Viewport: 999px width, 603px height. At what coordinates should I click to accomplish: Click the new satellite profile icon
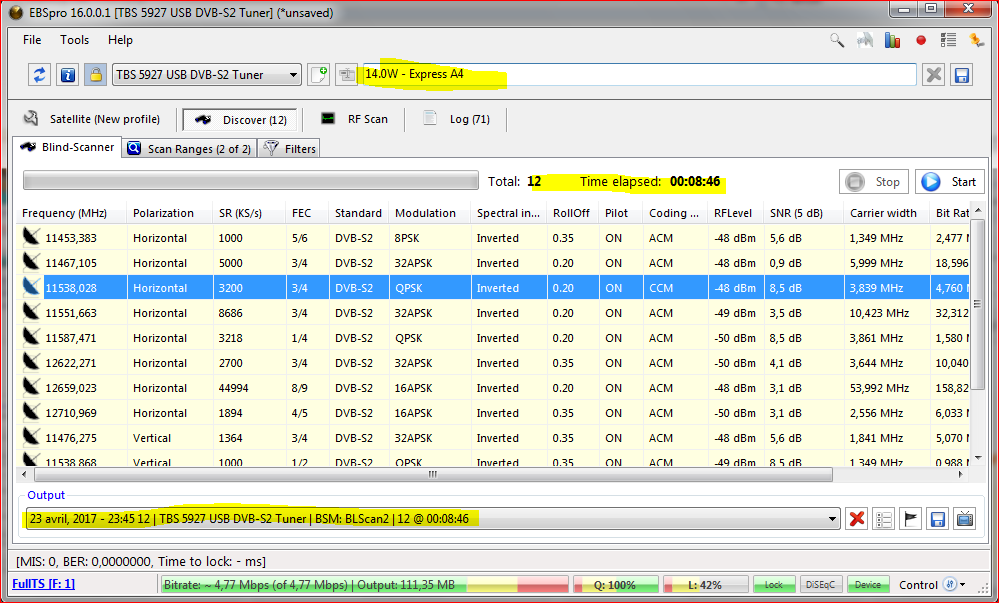point(319,75)
